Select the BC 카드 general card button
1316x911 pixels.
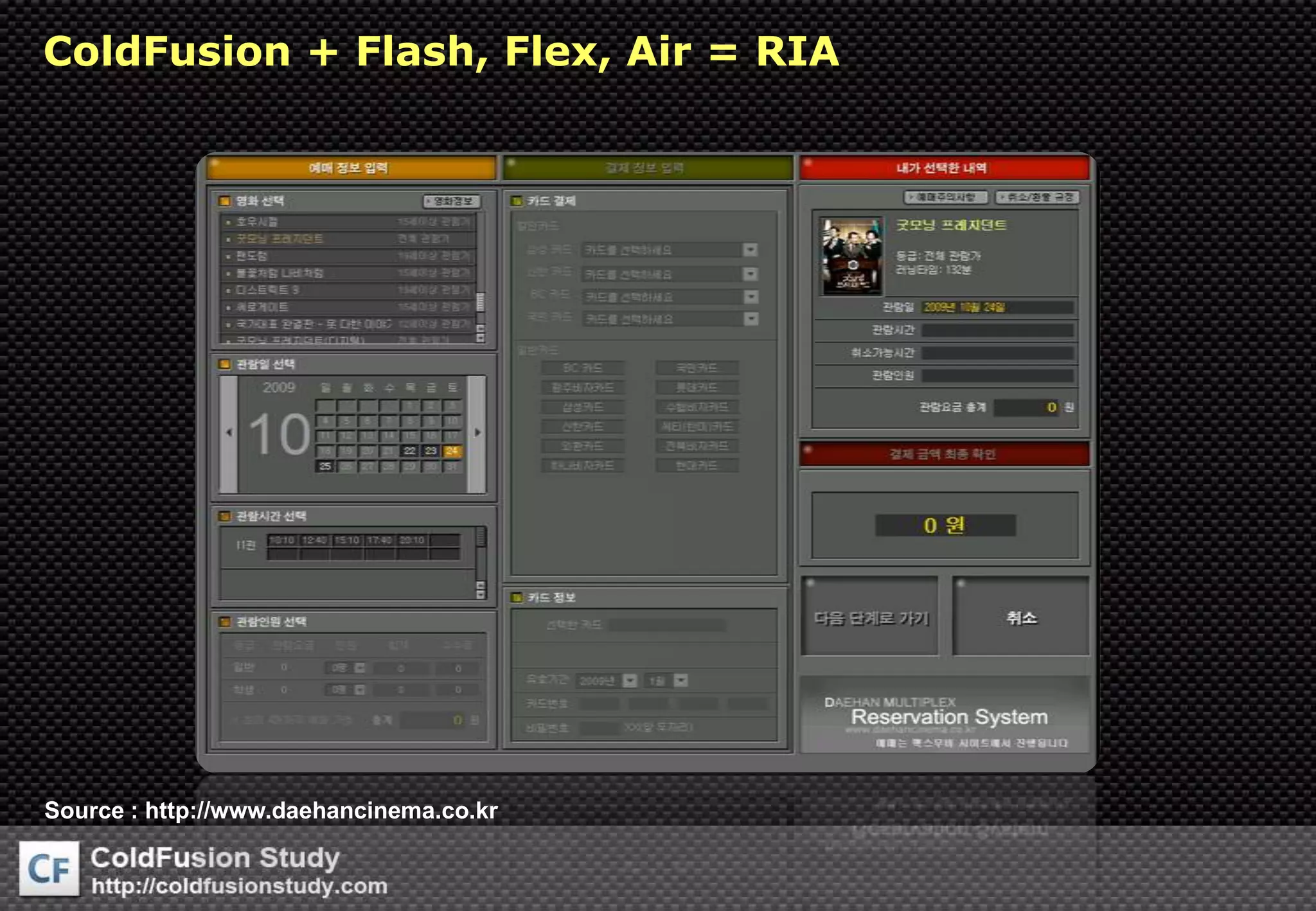583,368
